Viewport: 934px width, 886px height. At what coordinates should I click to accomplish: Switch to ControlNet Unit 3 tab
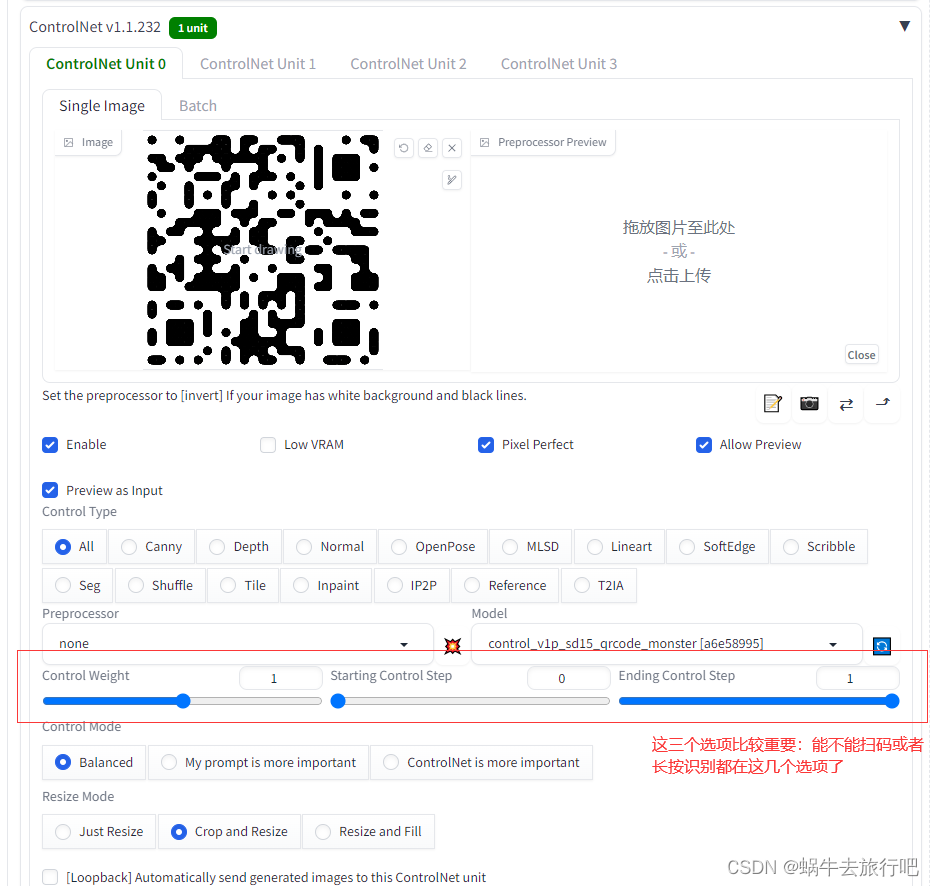pyautogui.click(x=559, y=64)
